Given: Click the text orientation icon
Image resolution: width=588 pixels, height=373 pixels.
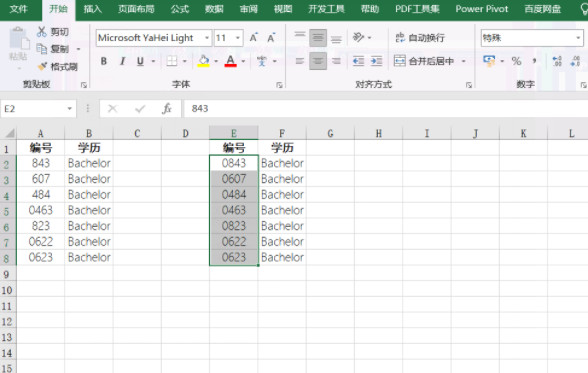Looking at the screenshot, I should (x=358, y=37).
